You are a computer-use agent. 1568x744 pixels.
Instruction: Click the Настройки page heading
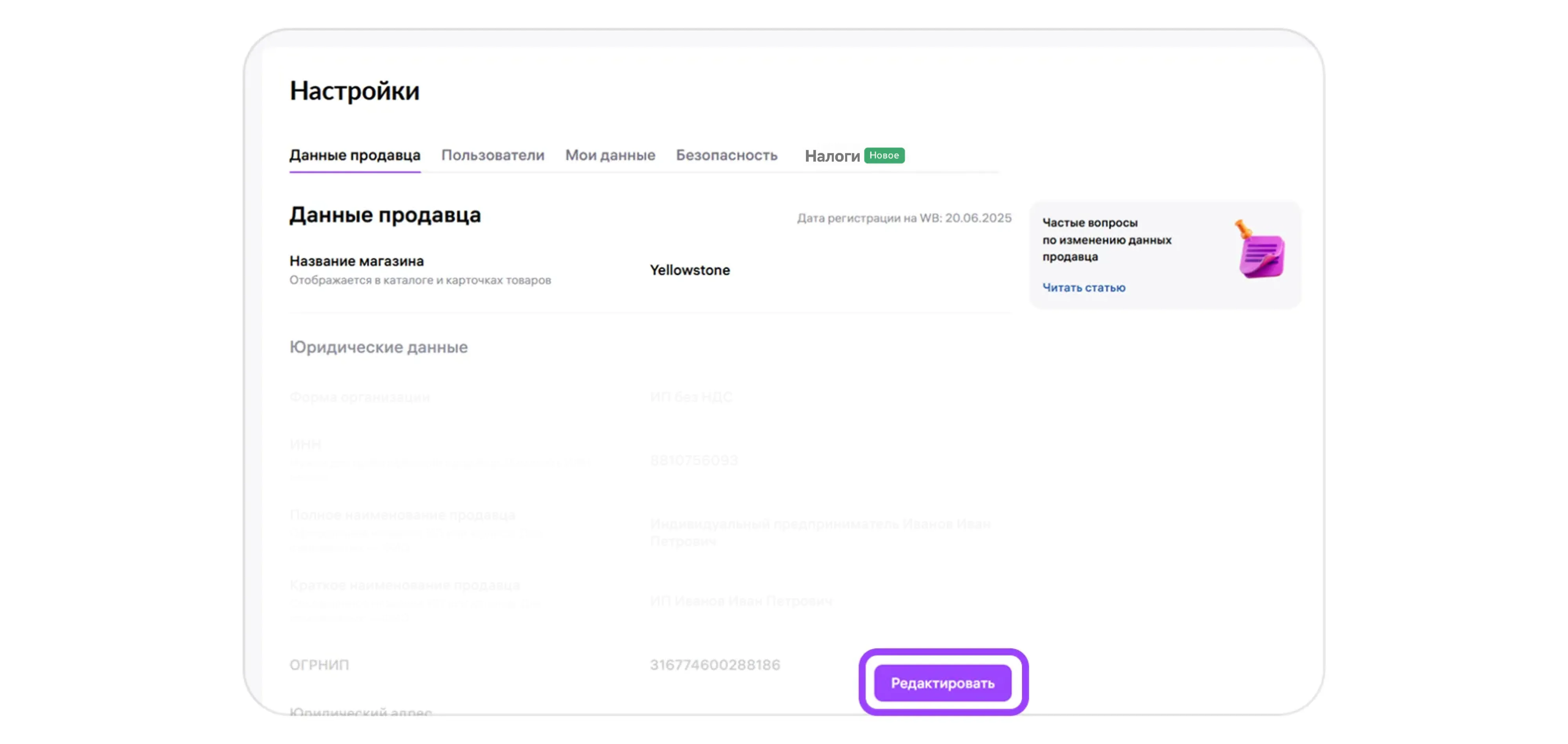[x=354, y=91]
